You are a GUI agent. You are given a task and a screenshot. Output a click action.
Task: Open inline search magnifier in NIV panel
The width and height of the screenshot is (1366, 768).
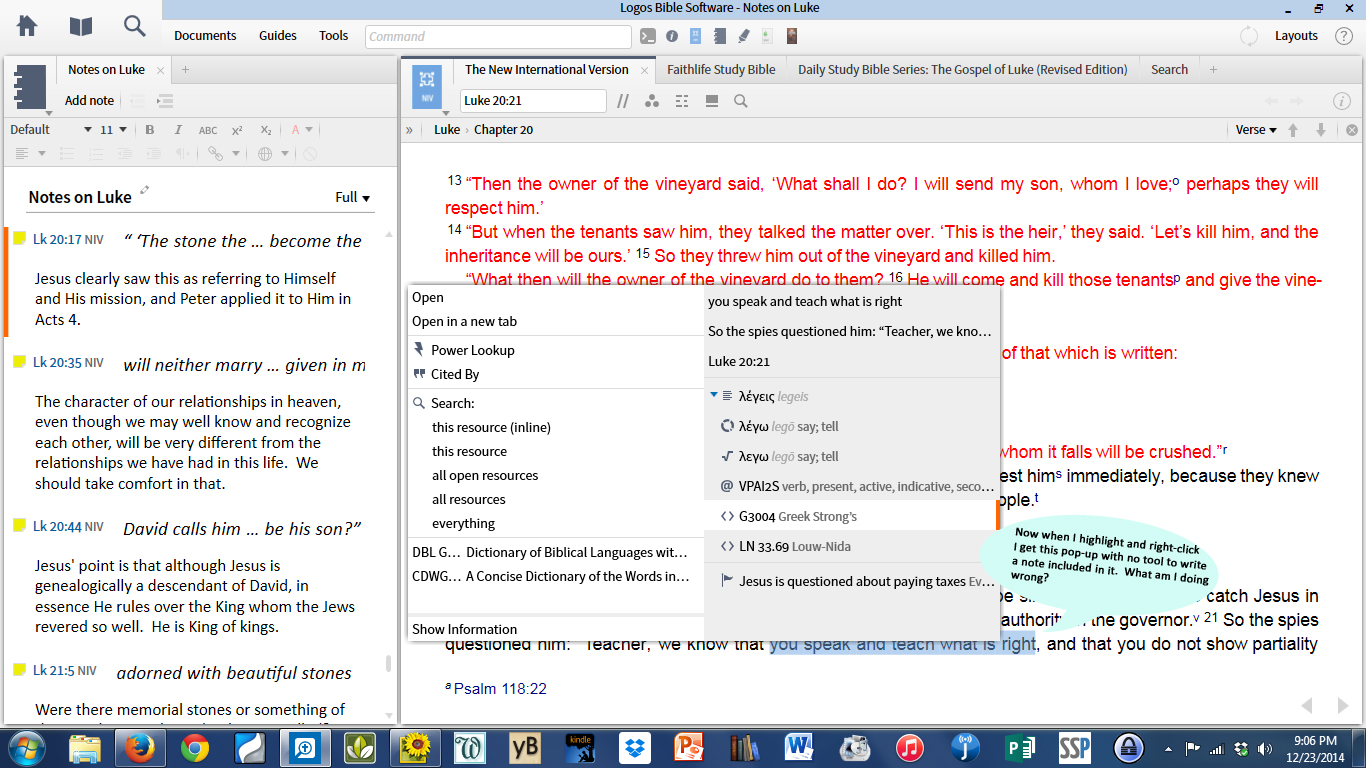741,101
